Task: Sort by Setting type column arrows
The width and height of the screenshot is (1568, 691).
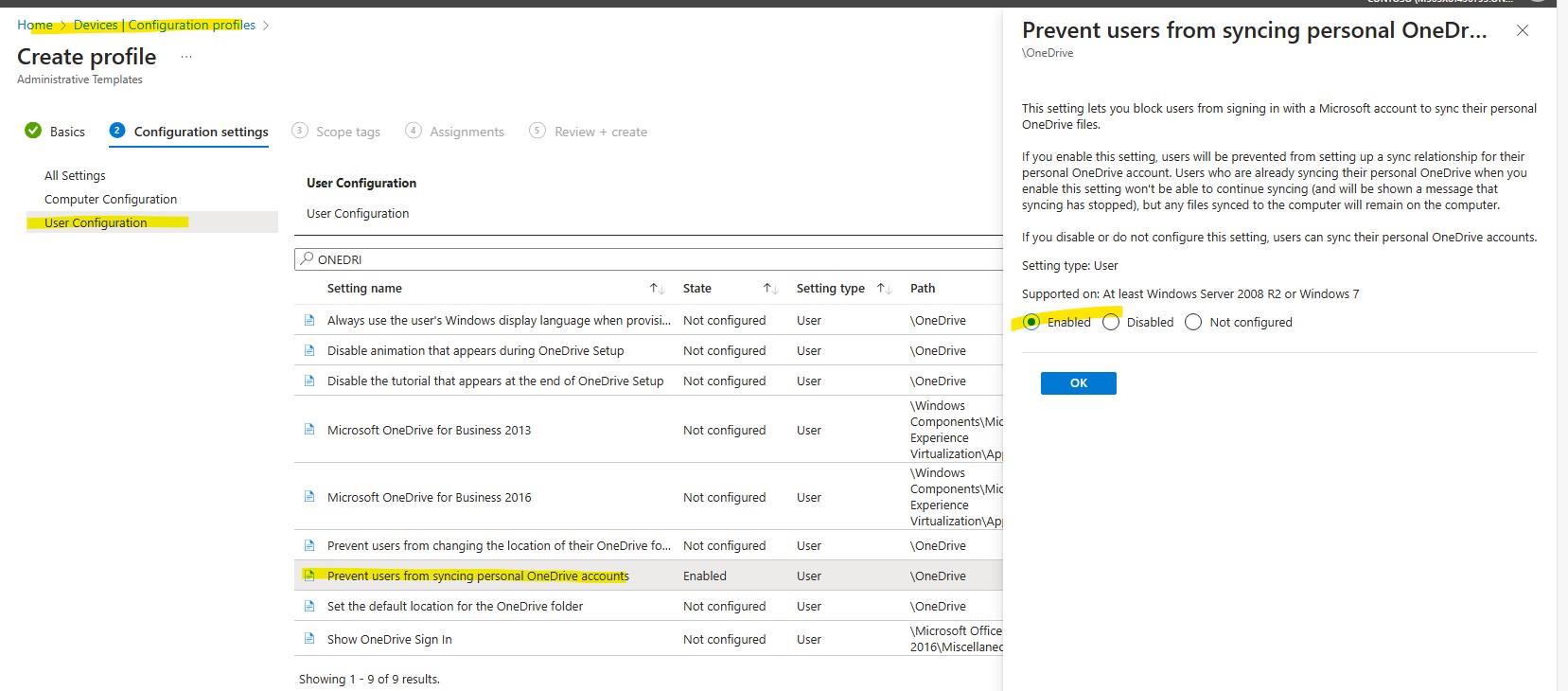Action: point(884,289)
